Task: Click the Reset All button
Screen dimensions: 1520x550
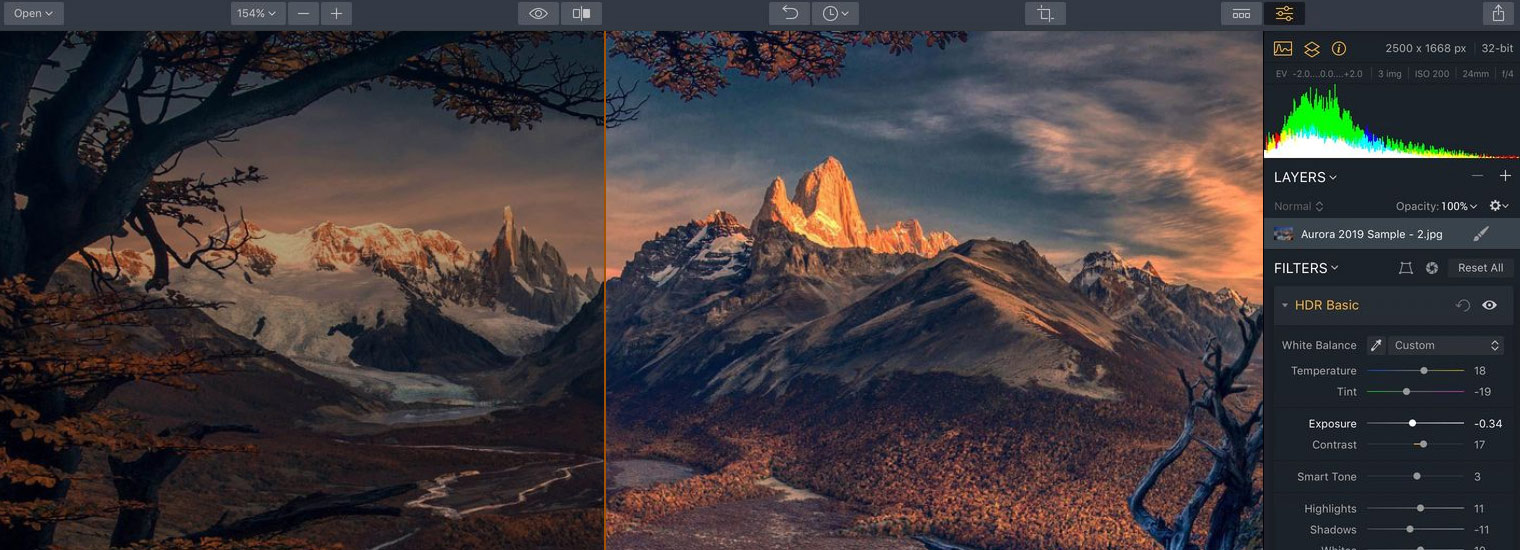Action: 1480,268
